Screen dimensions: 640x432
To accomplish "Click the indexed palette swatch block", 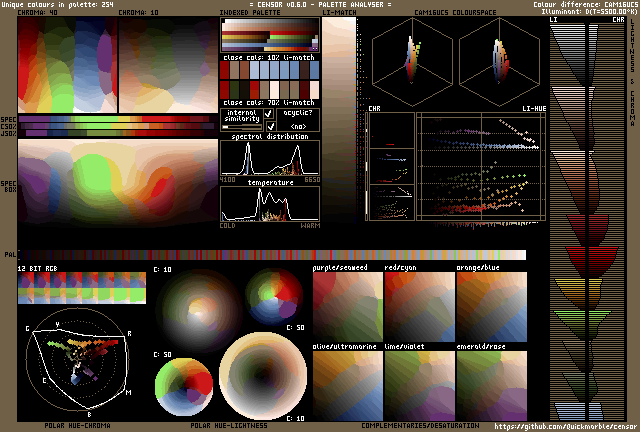I will click(x=270, y=37).
